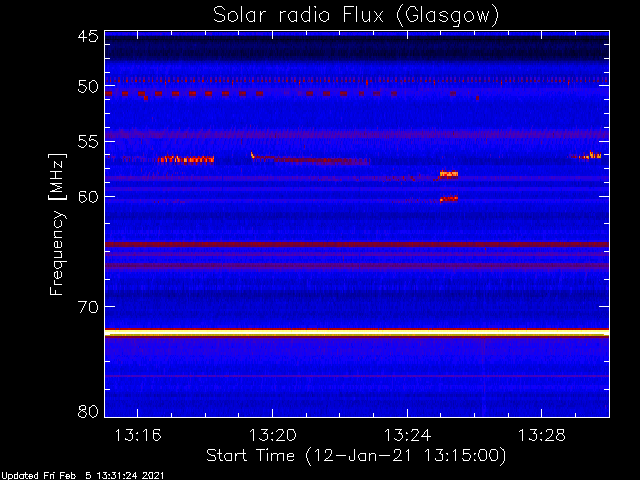Click the bright burst near 58 MHz at 13:25
This screenshot has width=640, height=480.
pos(449,174)
